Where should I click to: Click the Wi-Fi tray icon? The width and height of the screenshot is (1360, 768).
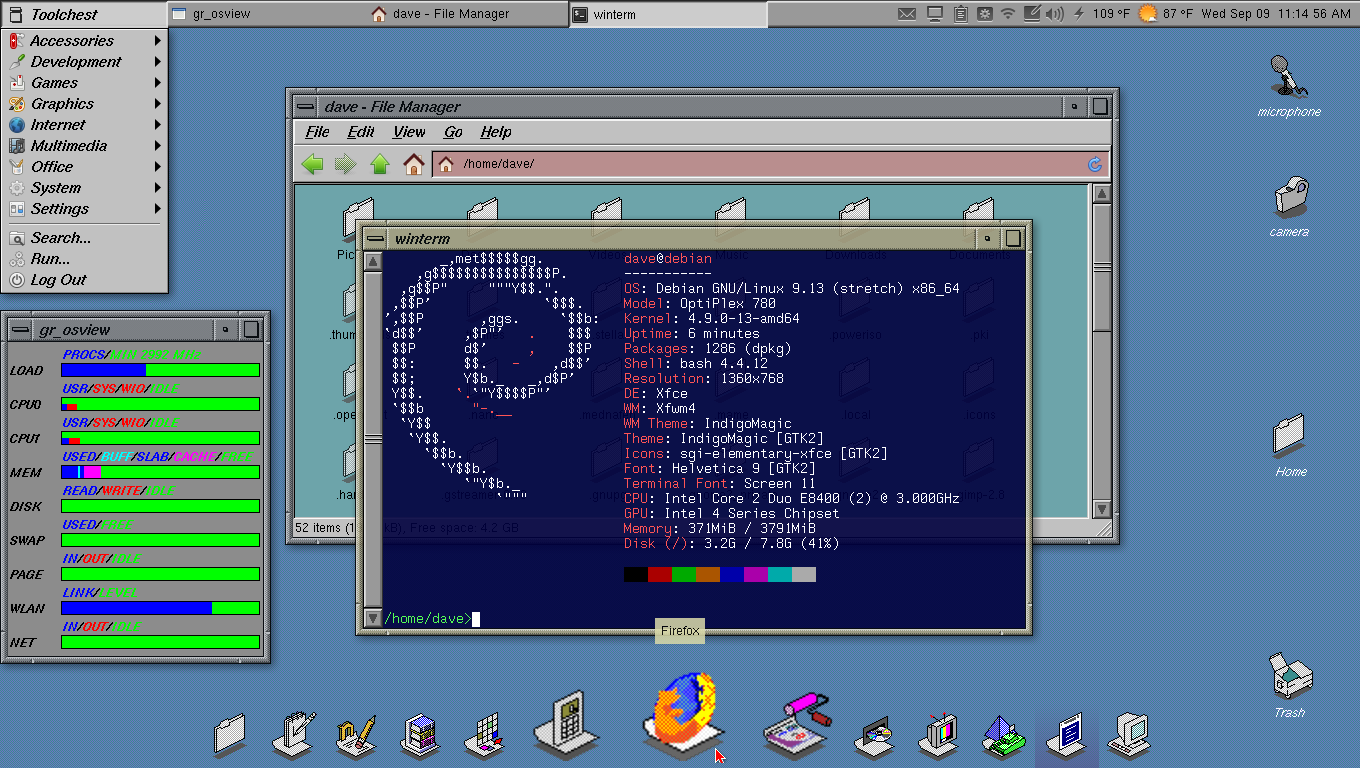1008,14
